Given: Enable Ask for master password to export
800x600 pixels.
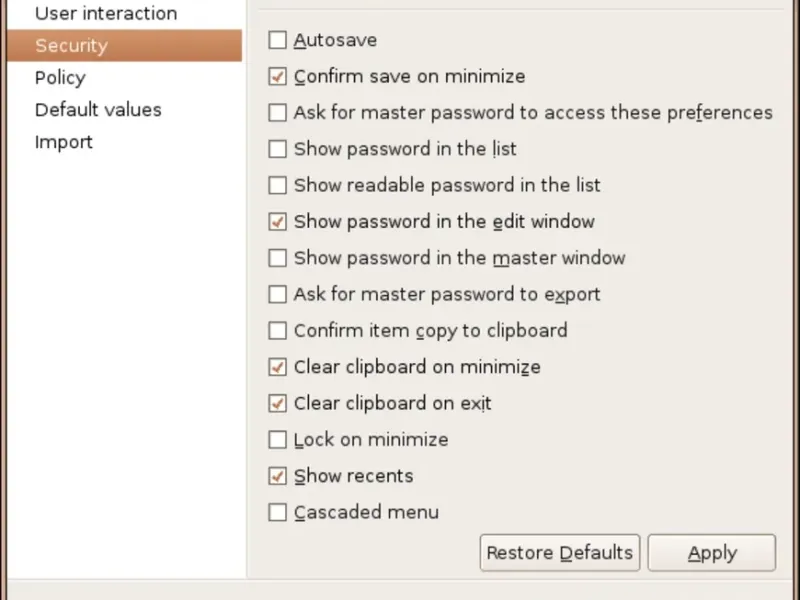Looking at the screenshot, I should 278,295.
